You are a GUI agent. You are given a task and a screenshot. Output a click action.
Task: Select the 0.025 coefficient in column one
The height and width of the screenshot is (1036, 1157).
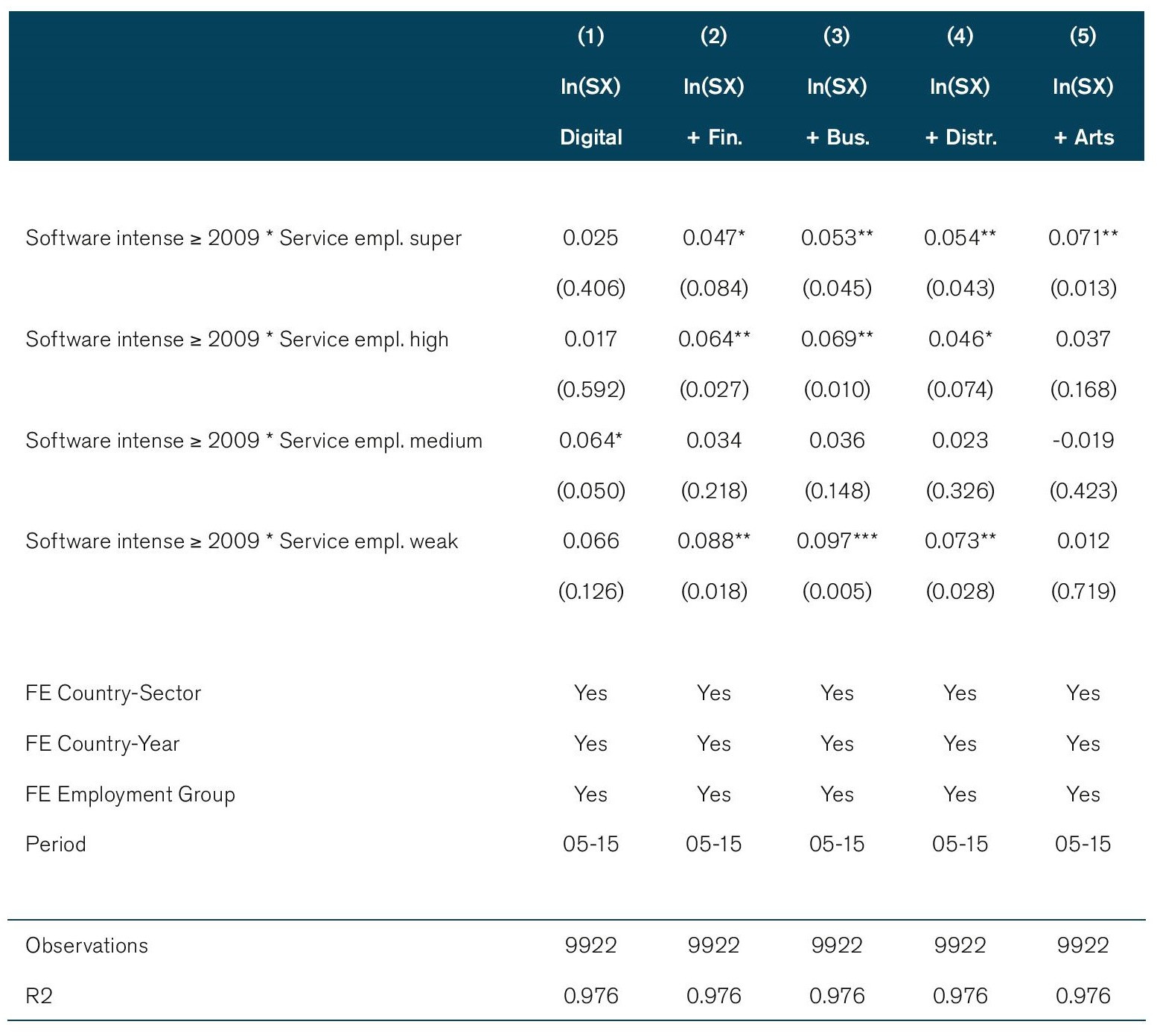590,238
